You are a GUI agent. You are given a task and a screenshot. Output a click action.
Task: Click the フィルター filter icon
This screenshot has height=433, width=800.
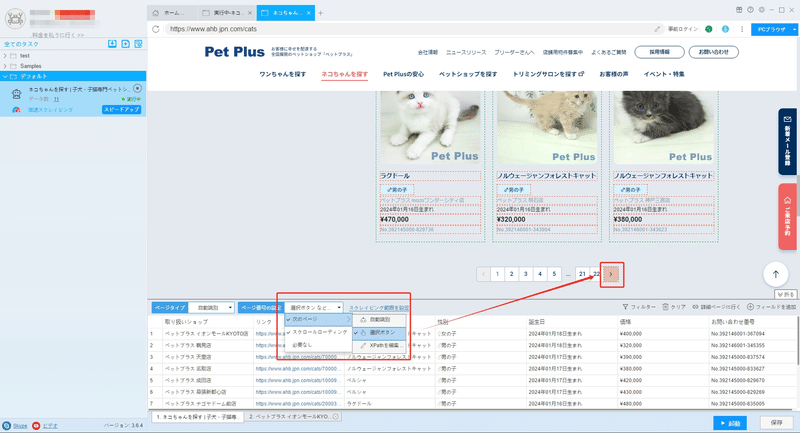coord(625,307)
